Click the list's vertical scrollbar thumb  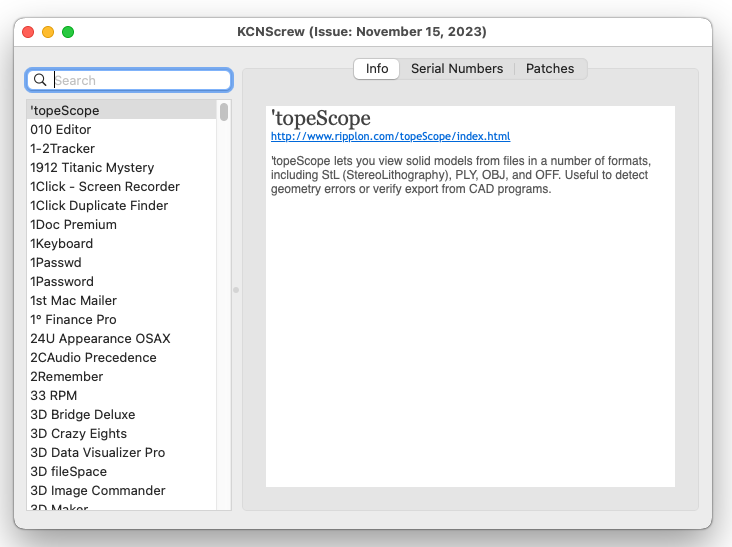pyautogui.click(x=224, y=112)
